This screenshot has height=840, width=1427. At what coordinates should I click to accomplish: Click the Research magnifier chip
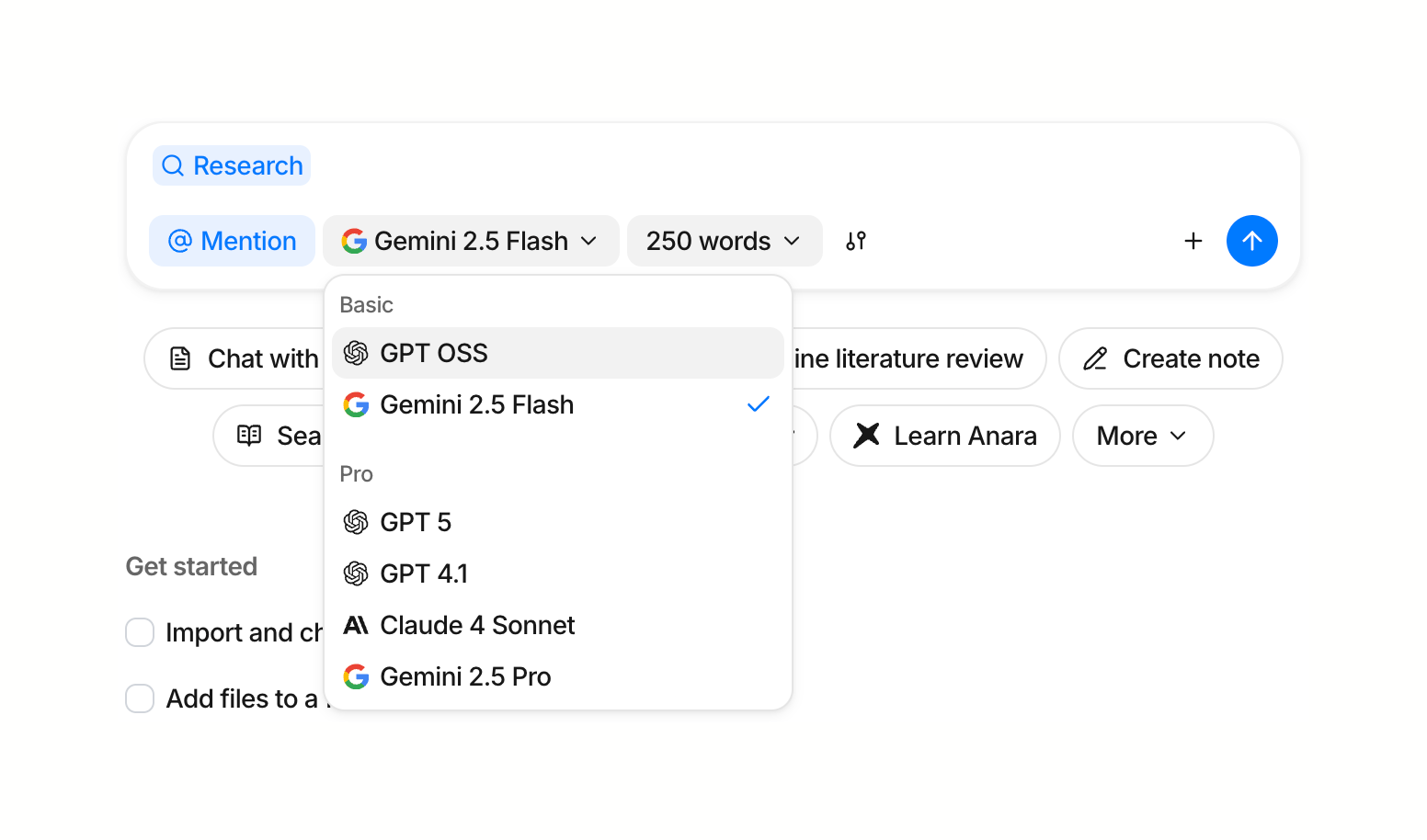(x=232, y=165)
